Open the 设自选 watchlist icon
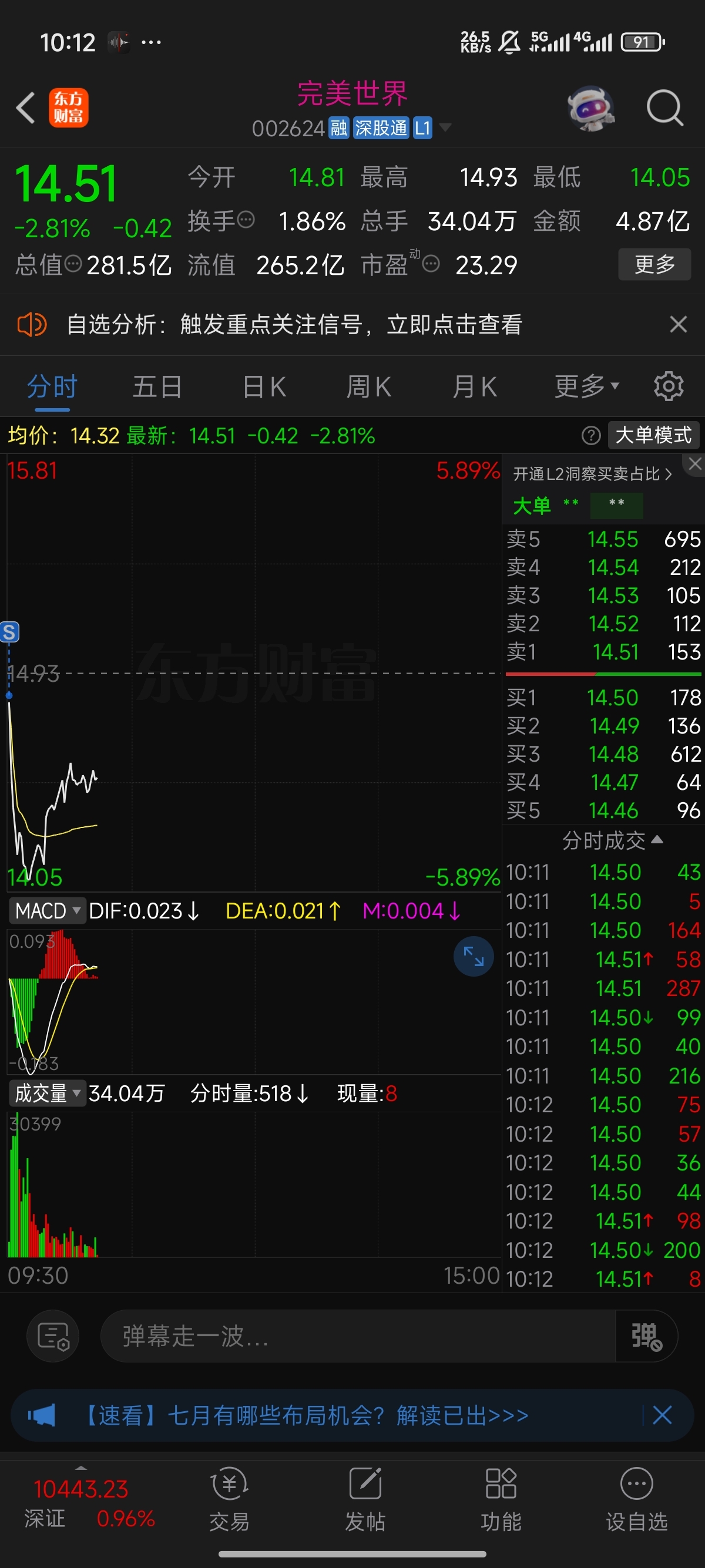705x1568 pixels. click(x=637, y=1500)
